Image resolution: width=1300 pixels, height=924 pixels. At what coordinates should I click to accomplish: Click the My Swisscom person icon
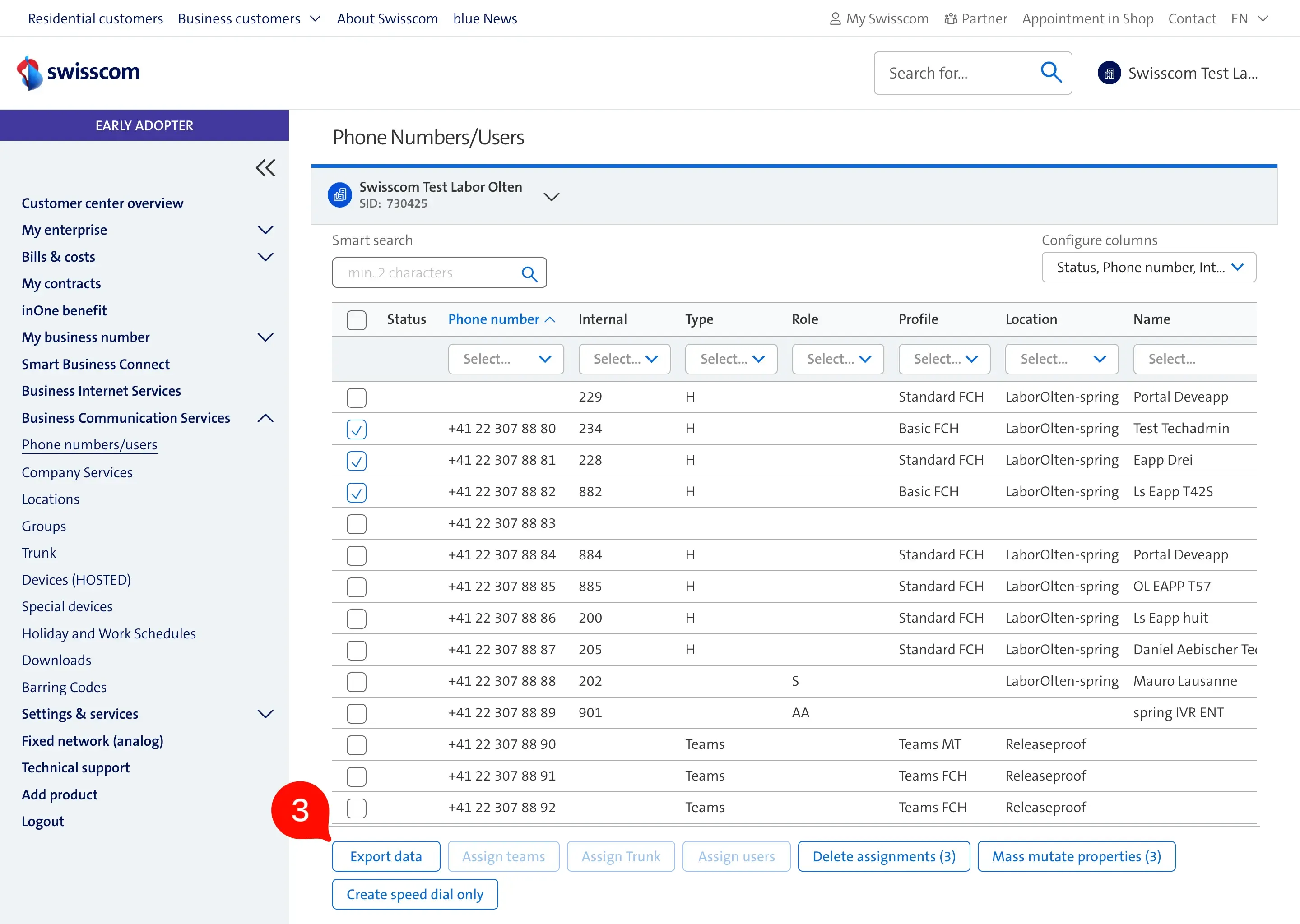point(835,19)
